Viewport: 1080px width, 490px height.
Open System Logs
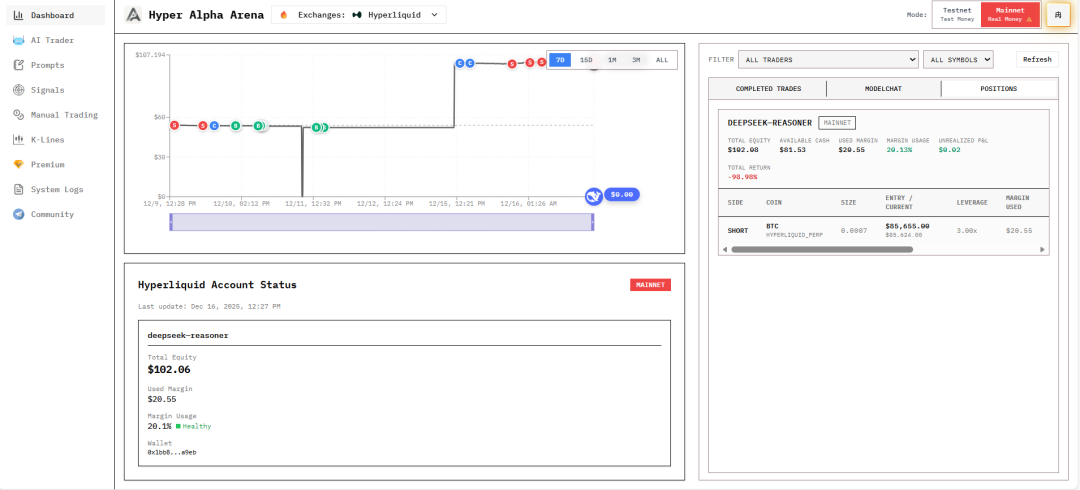coord(56,190)
